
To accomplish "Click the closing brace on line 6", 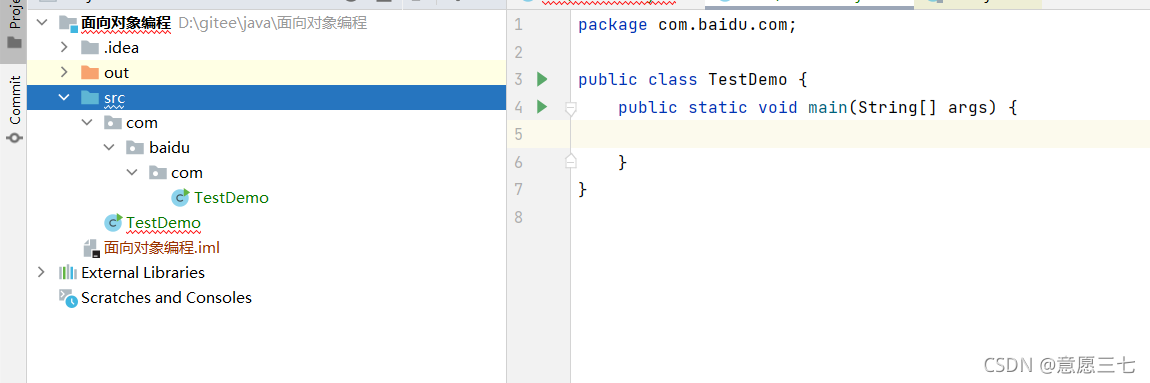I will pos(623,162).
